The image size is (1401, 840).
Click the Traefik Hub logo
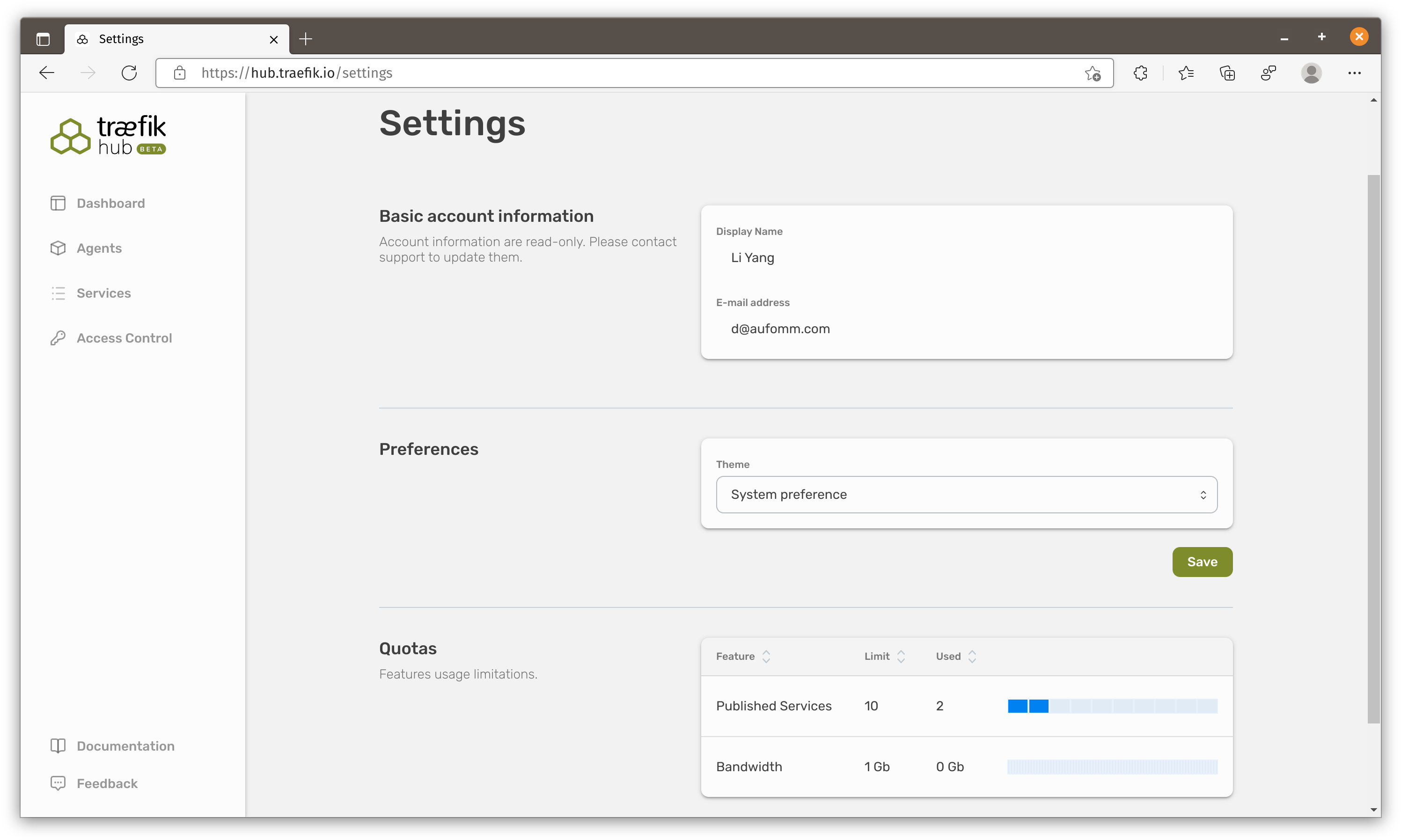tap(108, 135)
